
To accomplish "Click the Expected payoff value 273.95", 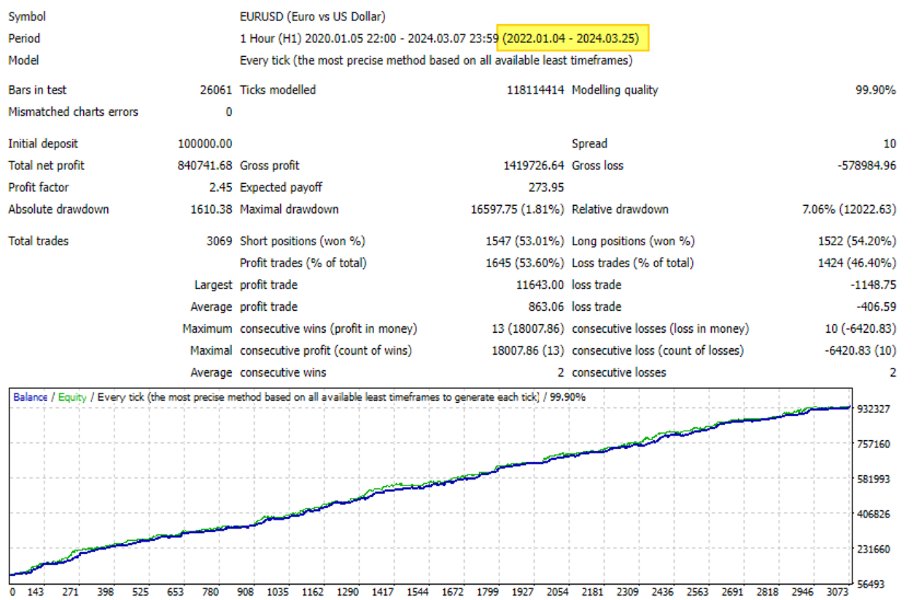I will coord(546,187).
